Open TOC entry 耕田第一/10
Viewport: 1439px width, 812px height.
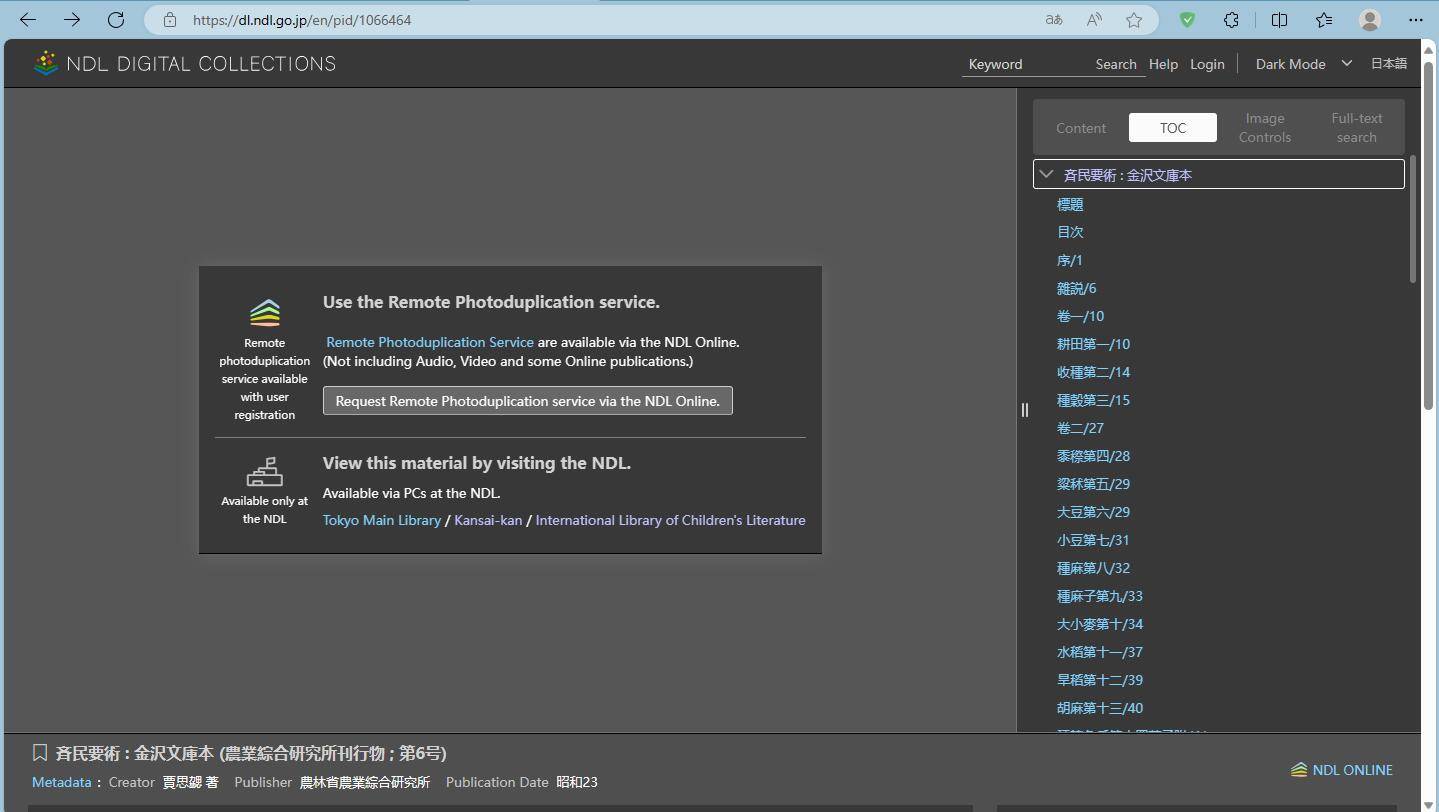click(1094, 344)
